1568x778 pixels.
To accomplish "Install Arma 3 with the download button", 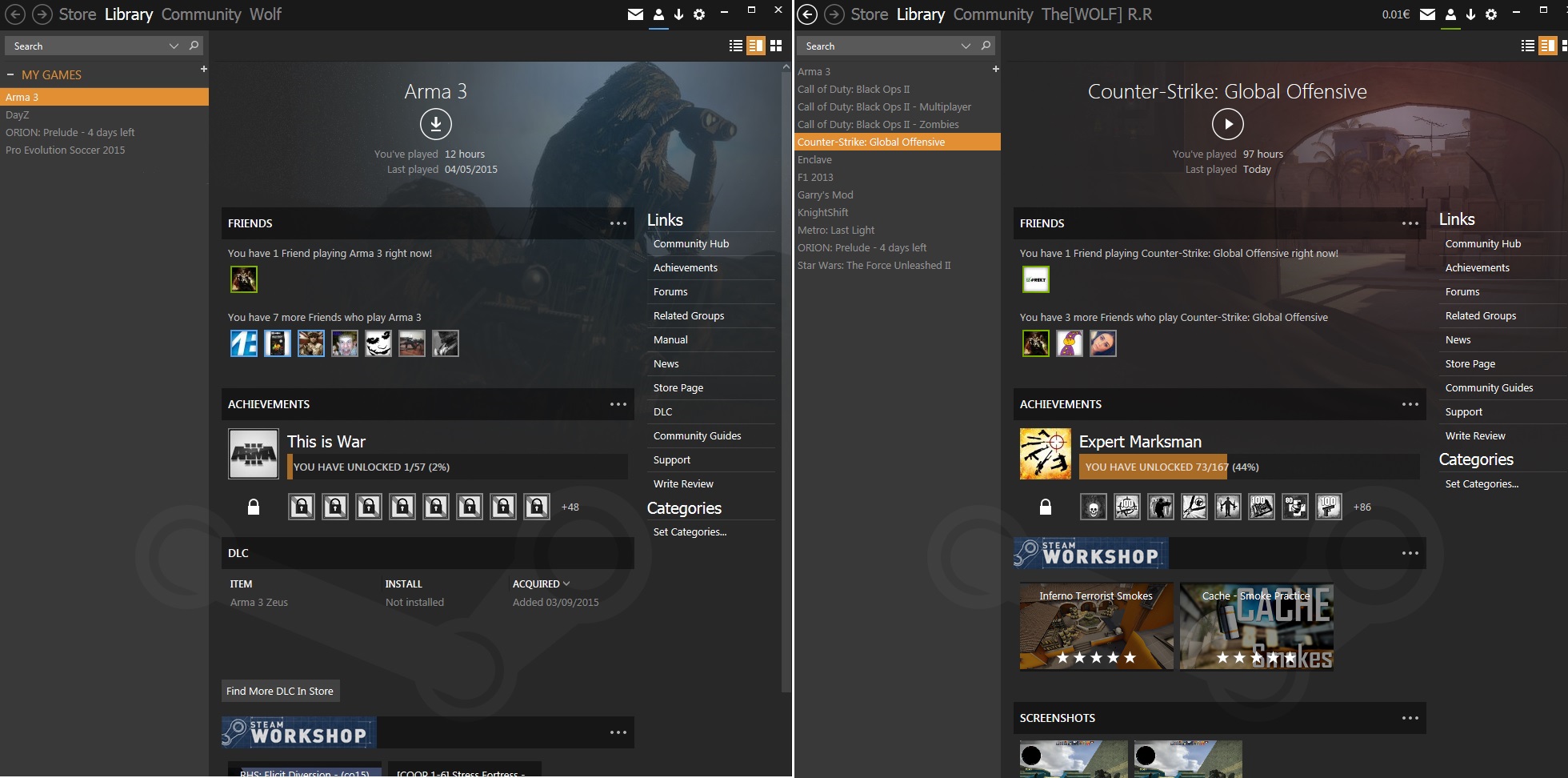I will [x=436, y=124].
